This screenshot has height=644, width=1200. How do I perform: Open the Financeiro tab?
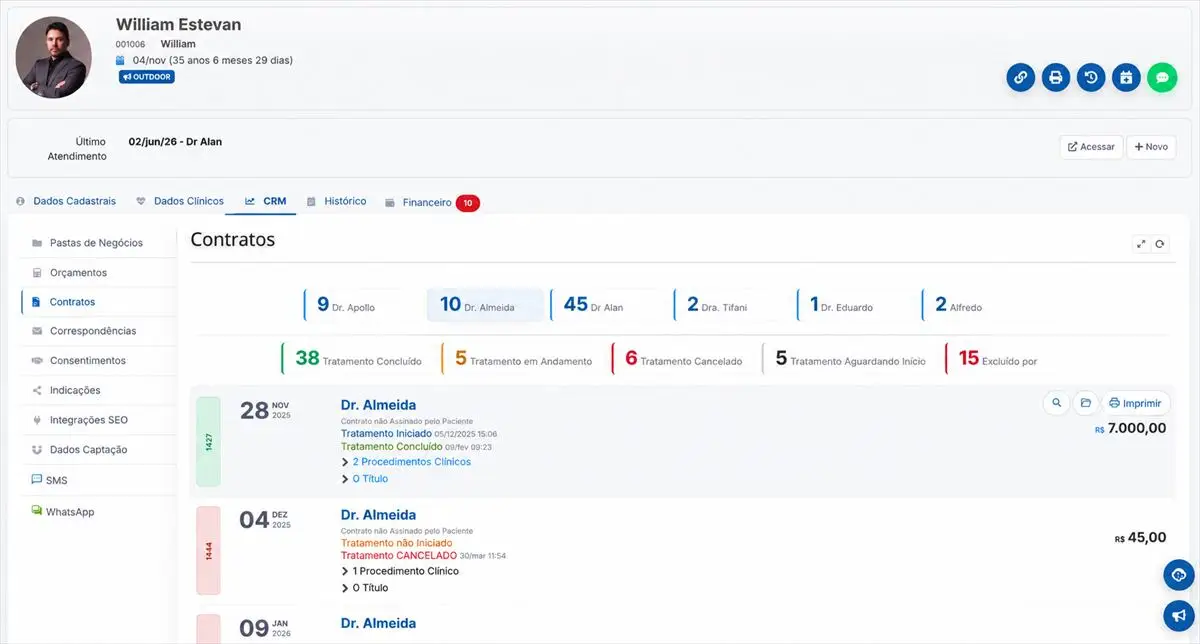point(432,202)
